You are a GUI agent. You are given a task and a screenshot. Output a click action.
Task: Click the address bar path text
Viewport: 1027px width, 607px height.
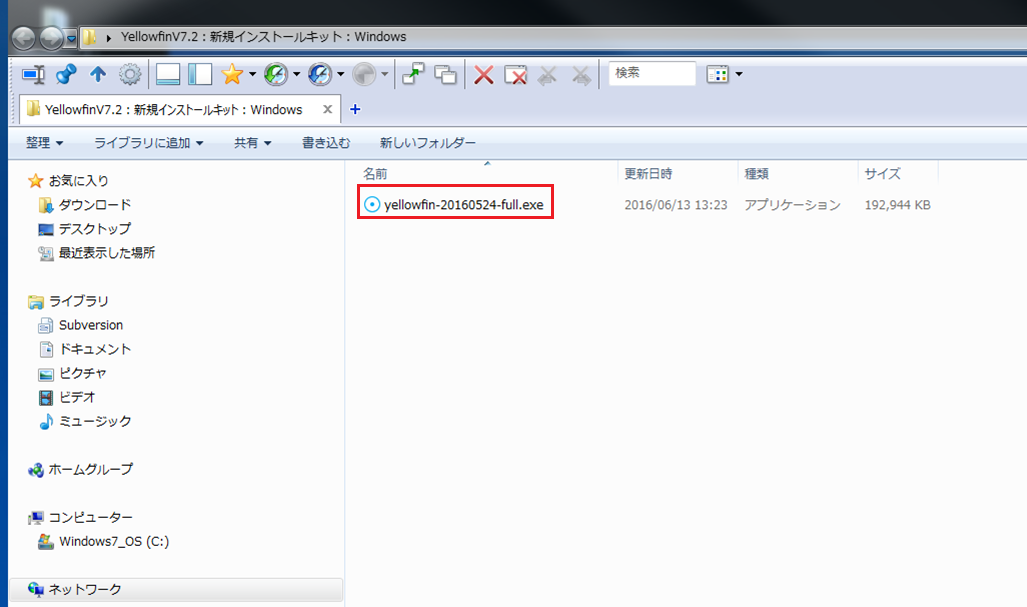click(263, 37)
